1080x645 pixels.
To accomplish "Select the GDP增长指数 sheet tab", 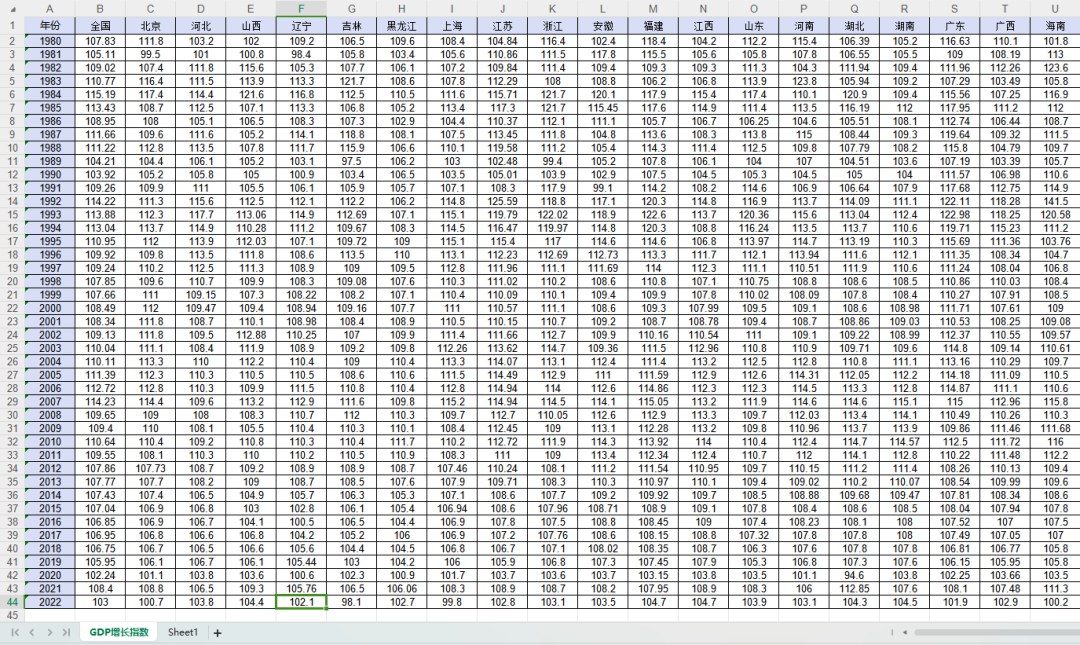I will [117, 632].
